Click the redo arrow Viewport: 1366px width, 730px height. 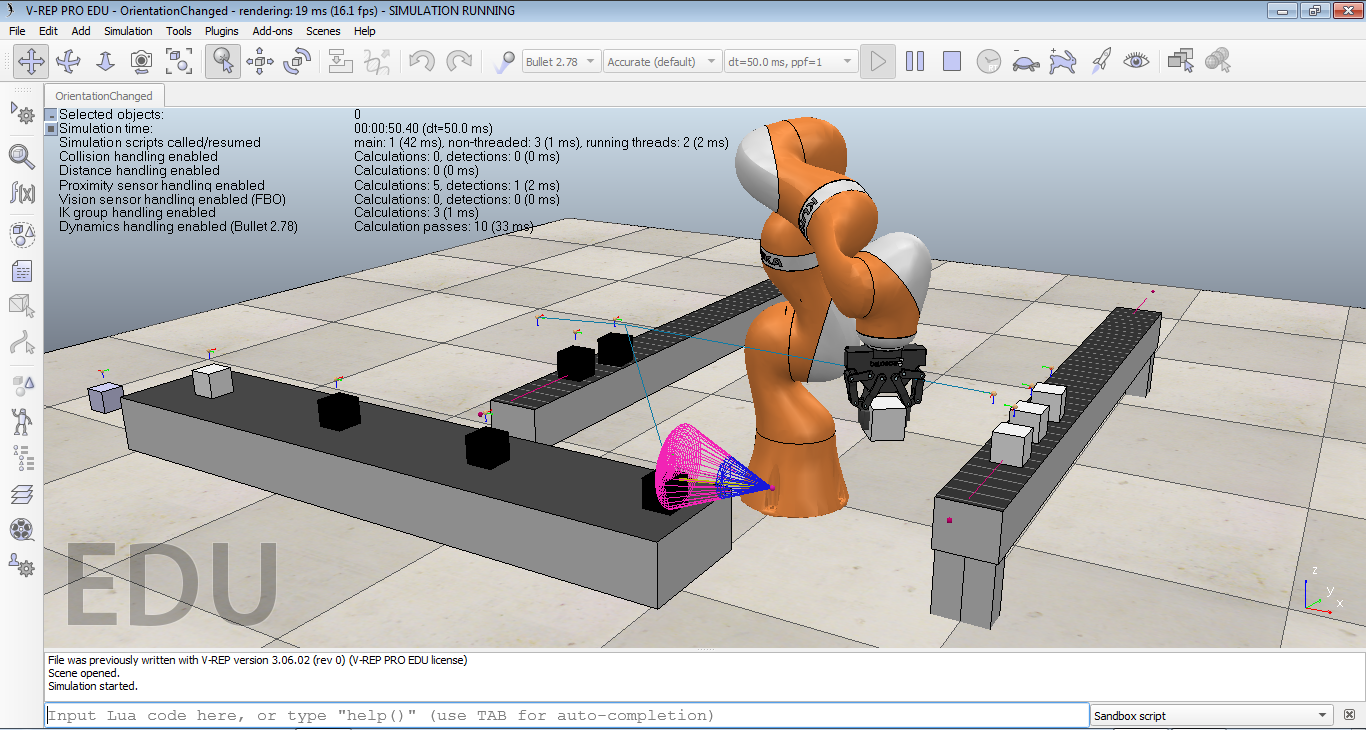[x=459, y=61]
